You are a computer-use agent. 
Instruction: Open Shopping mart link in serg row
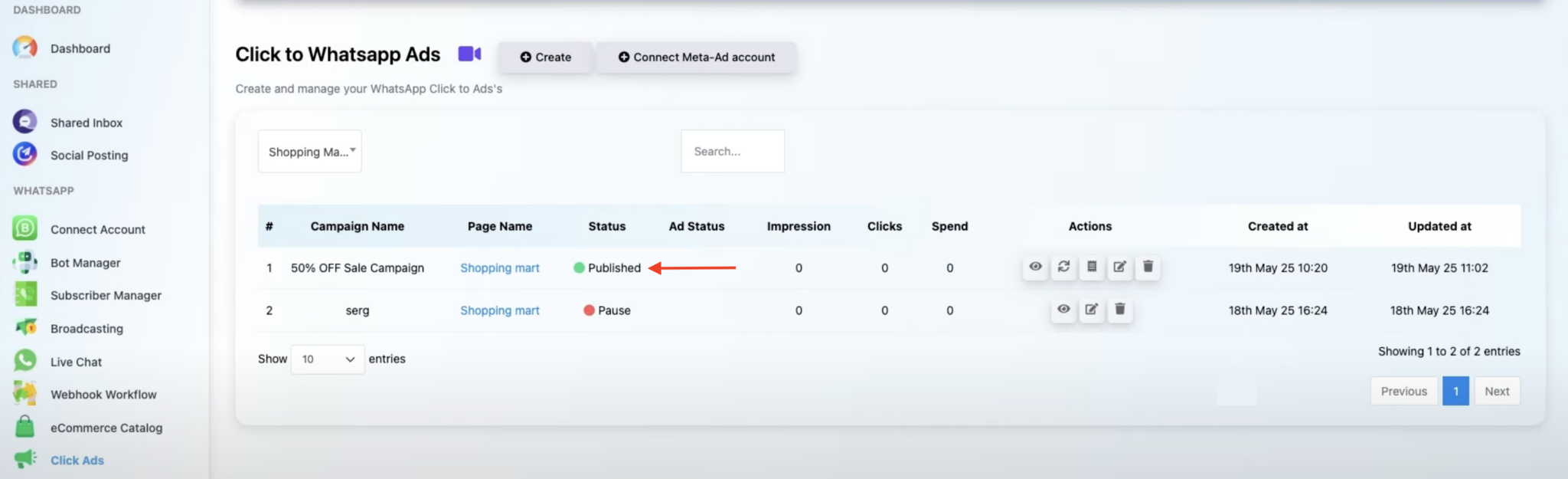click(x=499, y=310)
